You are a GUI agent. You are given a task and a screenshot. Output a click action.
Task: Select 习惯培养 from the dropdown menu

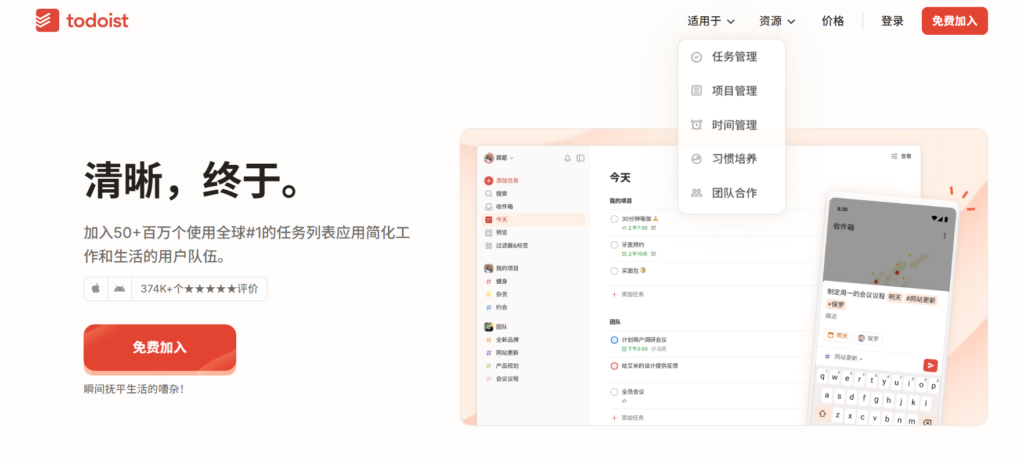[733, 159]
